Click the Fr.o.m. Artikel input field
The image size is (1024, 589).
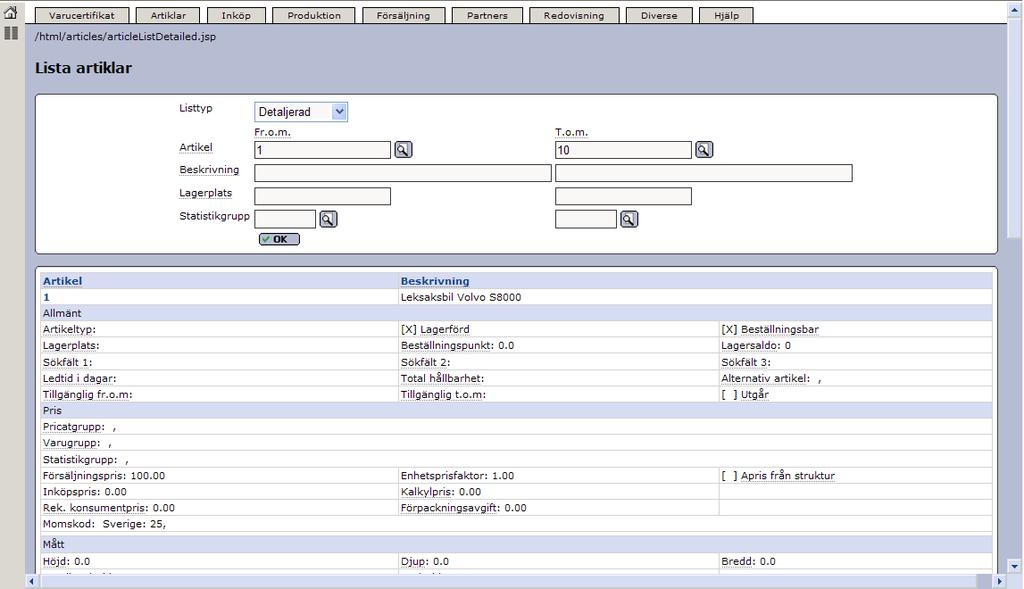point(323,150)
